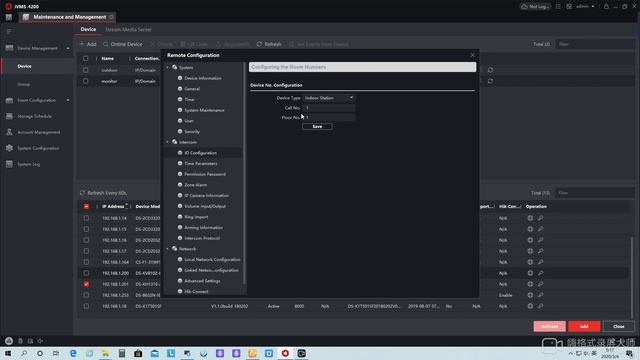This screenshot has height=360, width=640.
Task: Switch to the Device tab
Action: [x=88, y=29]
